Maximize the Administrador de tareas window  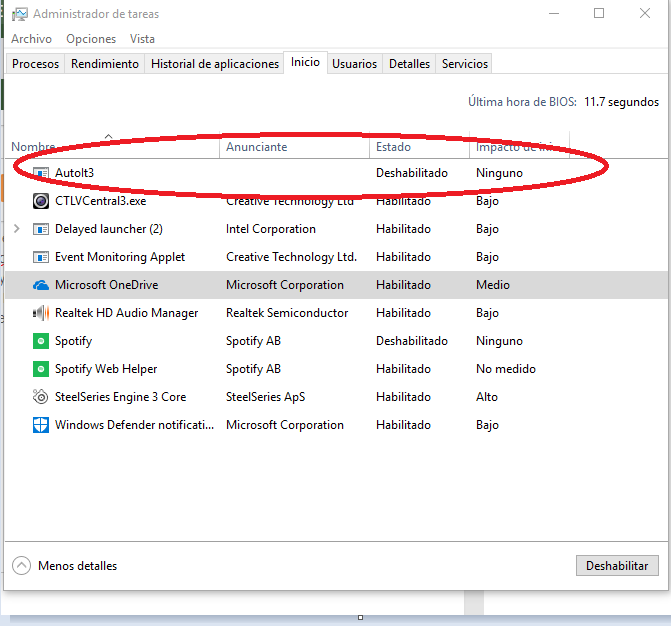599,13
